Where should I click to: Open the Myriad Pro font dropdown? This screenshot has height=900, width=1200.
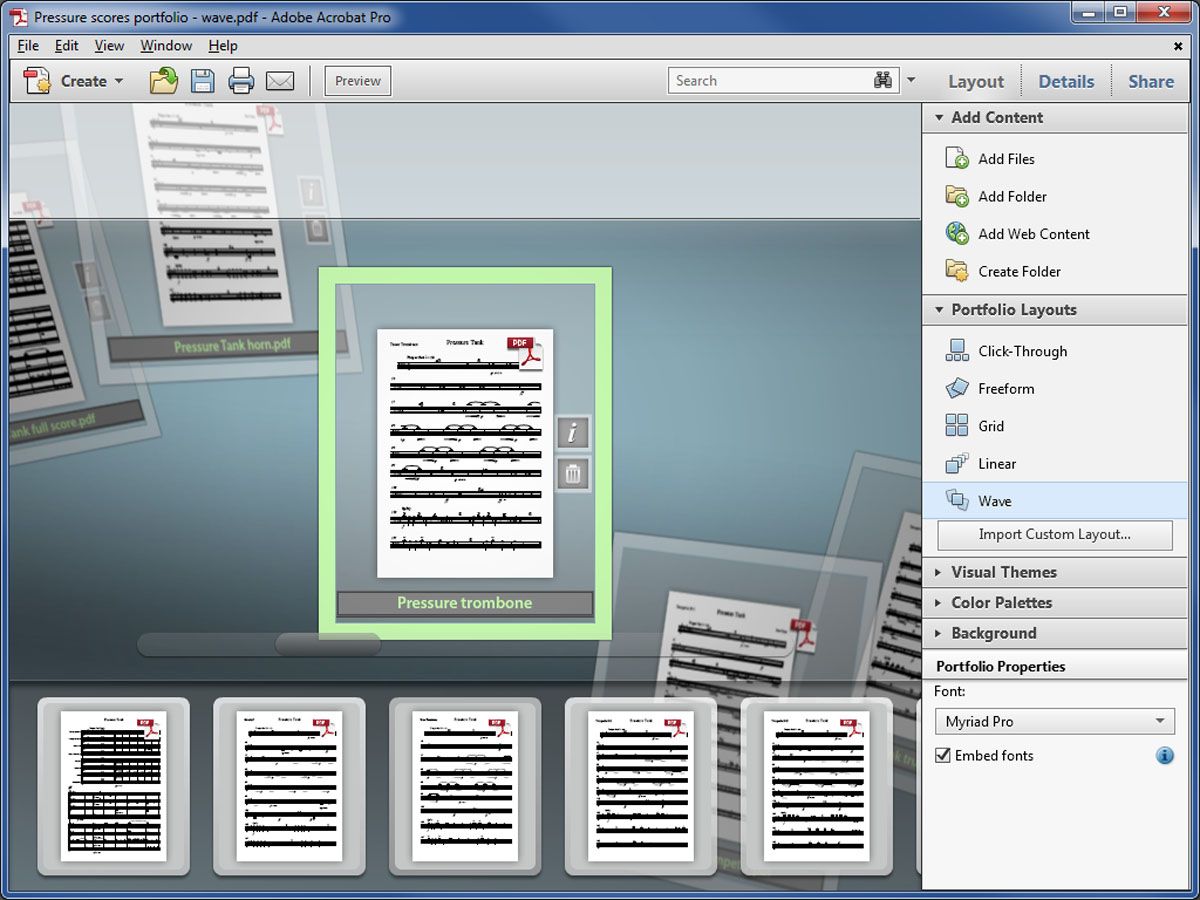[x=1055, y=721]
